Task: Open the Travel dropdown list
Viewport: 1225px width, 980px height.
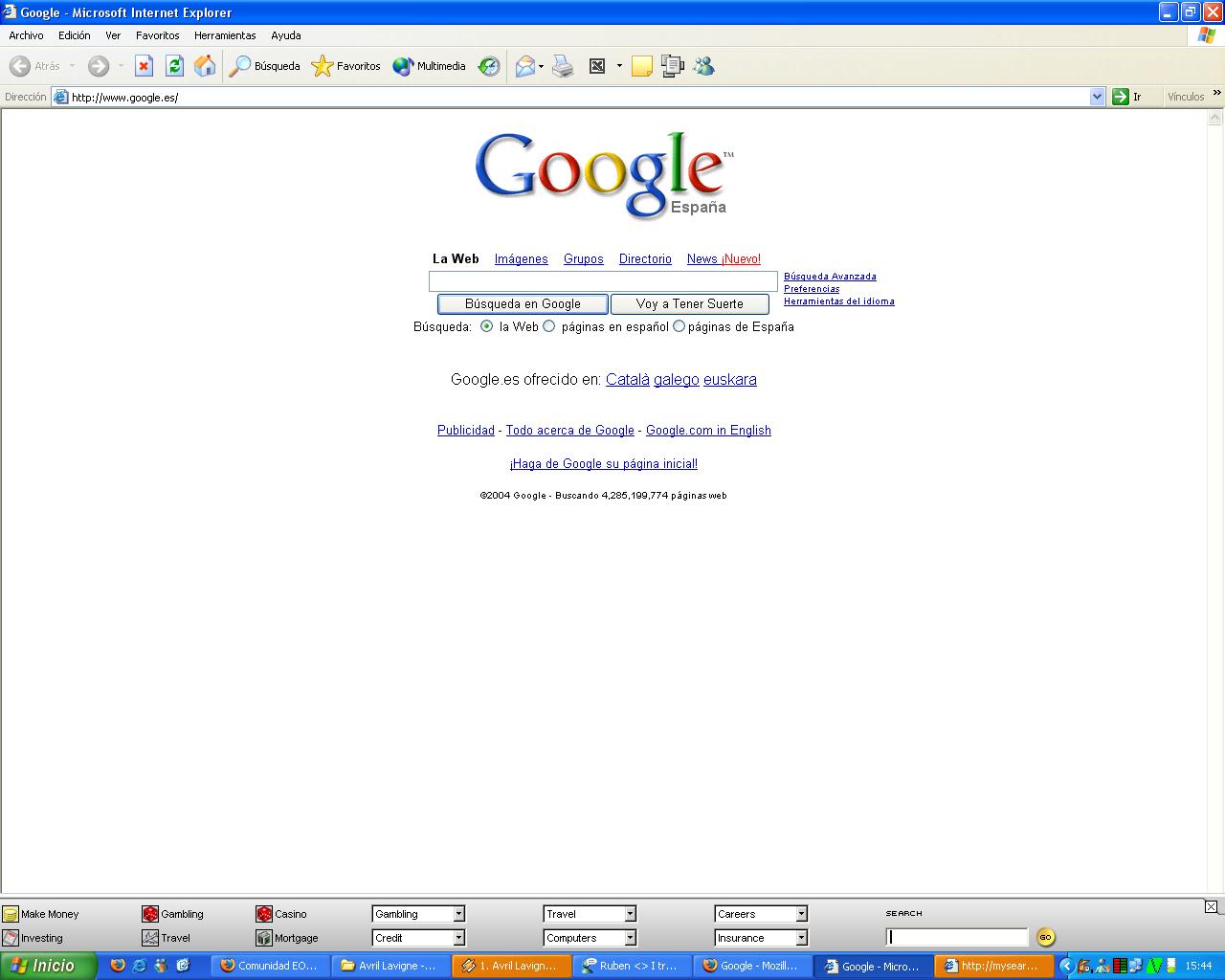Action: point(590,914)
